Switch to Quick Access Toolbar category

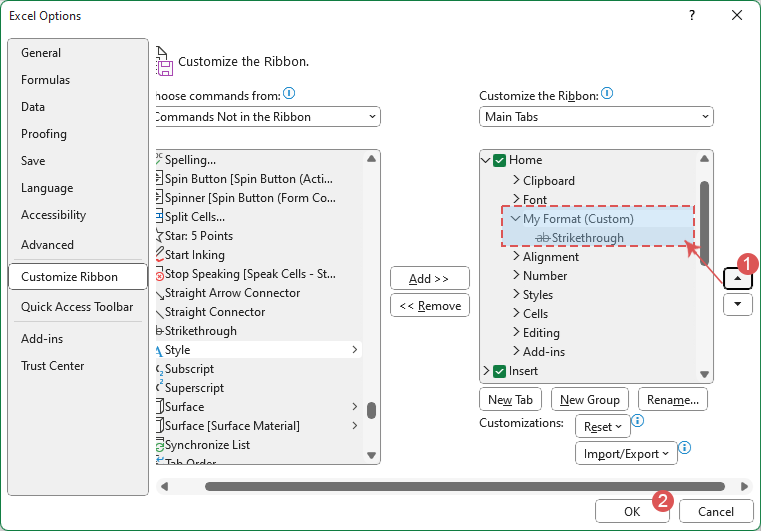pyautogui.click(x=77, y=307)
